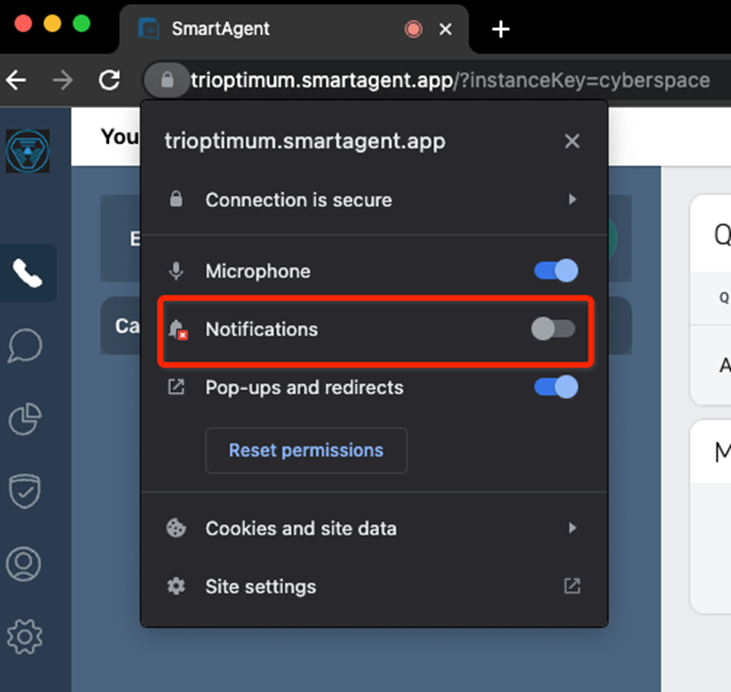The image size is (731, 692).
Task: Disable the Pop-ups and redirects toggle
Action: (x=555, y=387)
